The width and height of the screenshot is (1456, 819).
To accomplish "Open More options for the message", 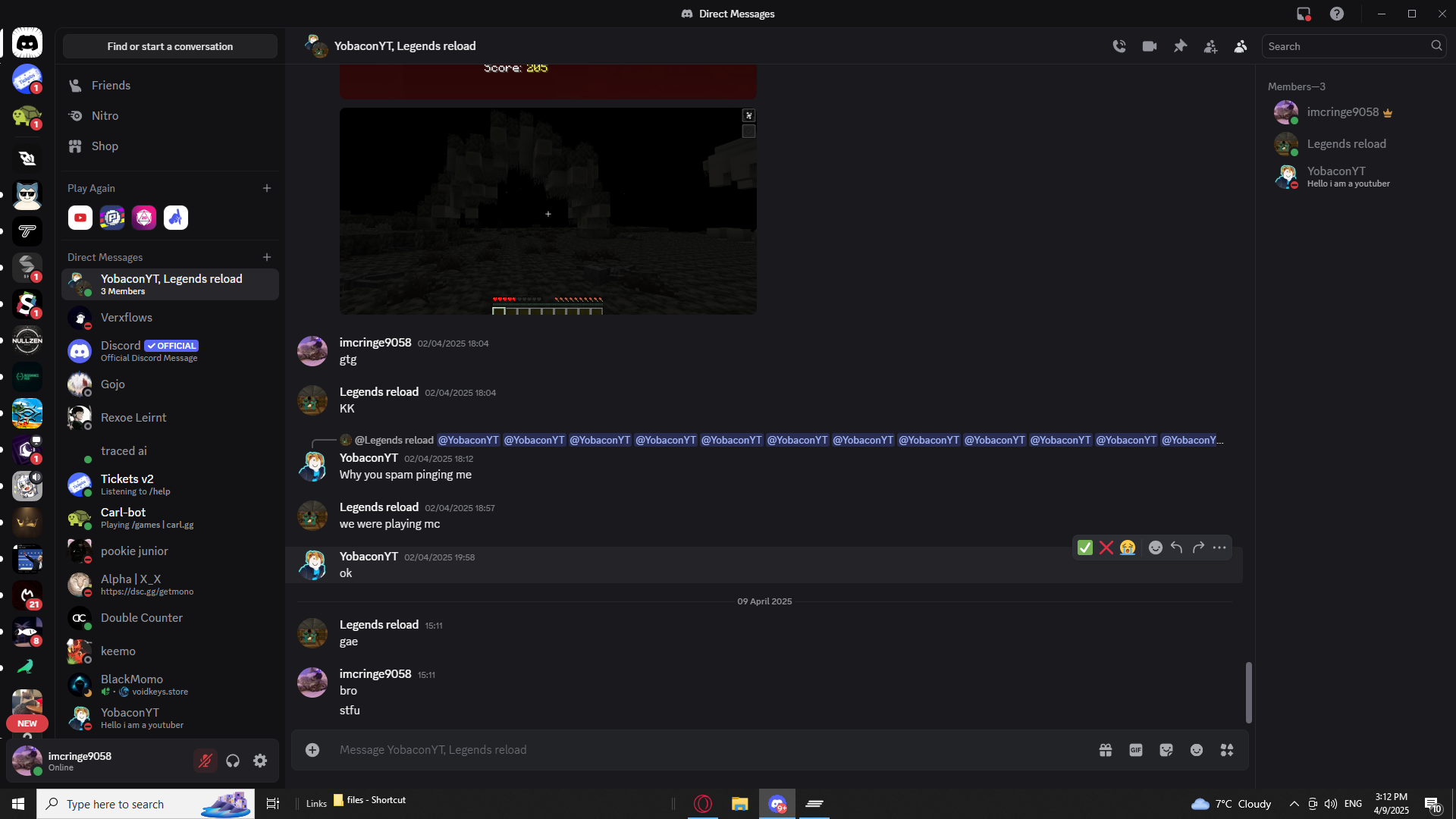I will [1219, 548].
